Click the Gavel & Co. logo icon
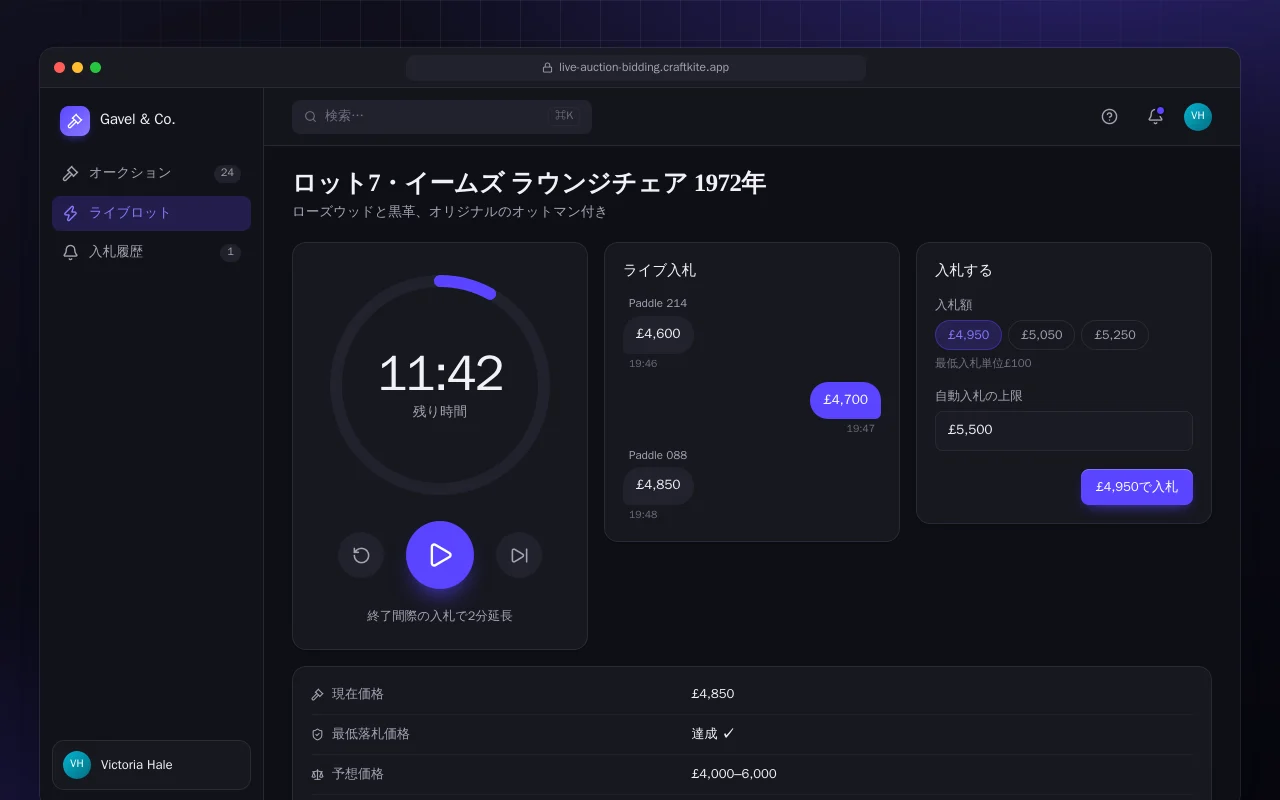1280x800 pixels. (75, 120)
